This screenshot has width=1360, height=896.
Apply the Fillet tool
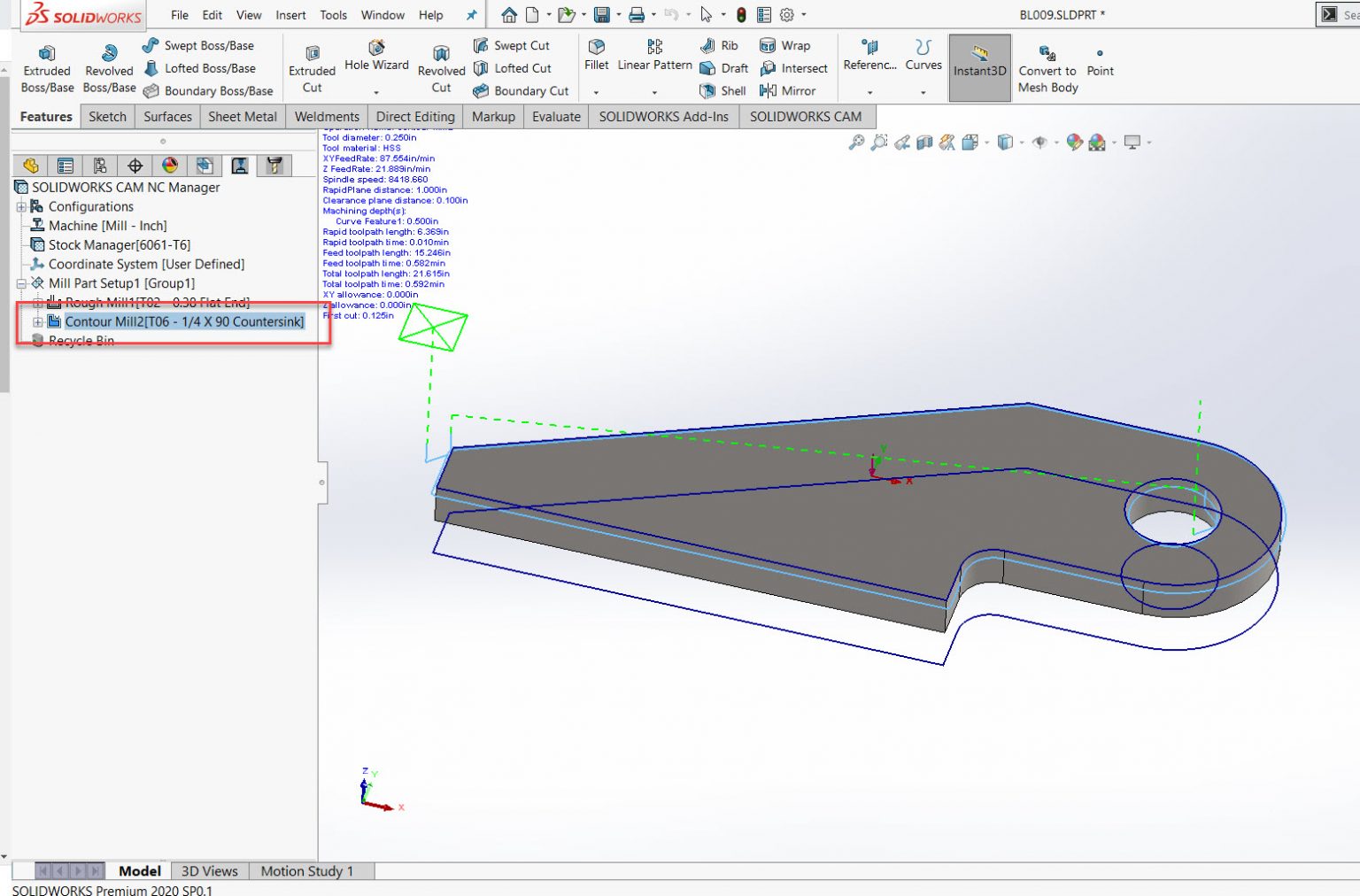(x=597, y=55)
